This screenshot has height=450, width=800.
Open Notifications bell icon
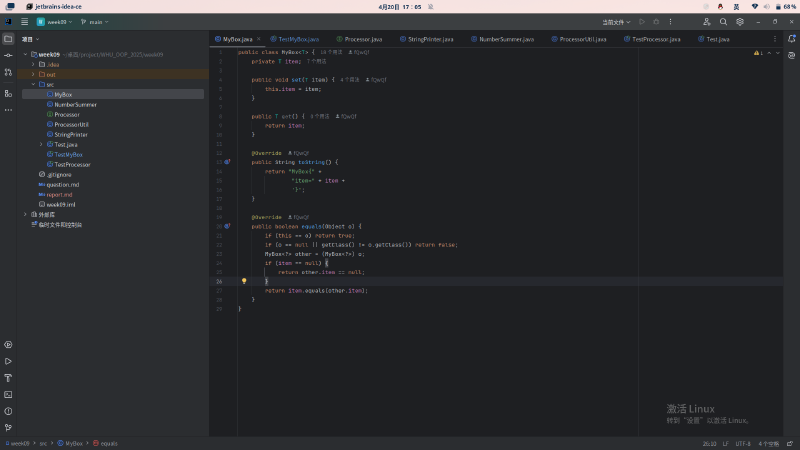tap(791, 39)
